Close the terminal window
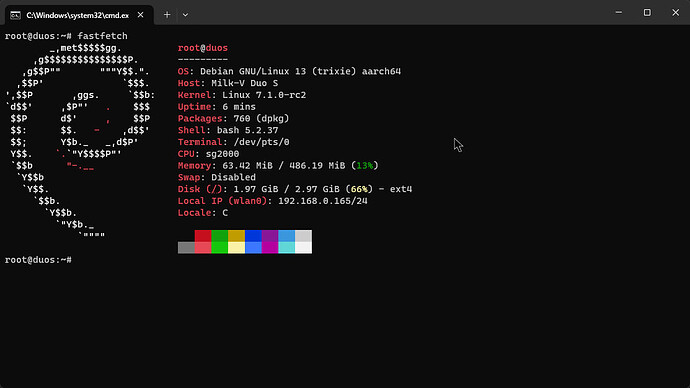Viewport: 690px width, 388px height. 675,13
